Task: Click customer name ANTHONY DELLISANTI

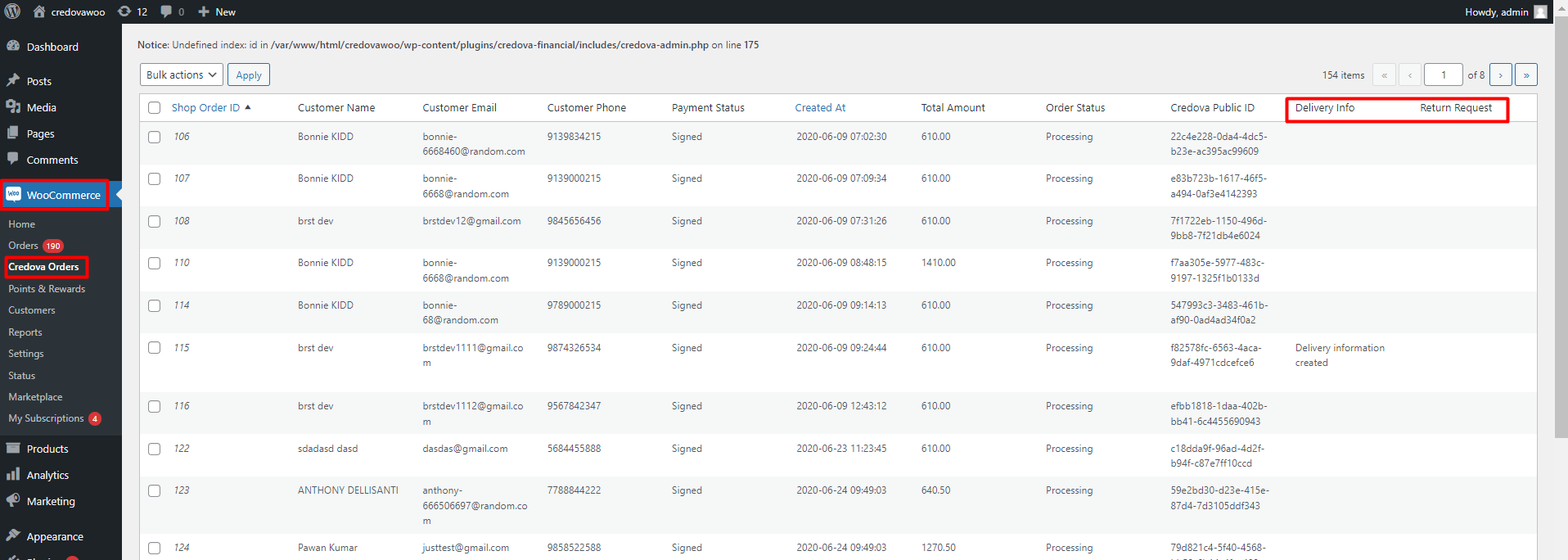Action: click(x=348, y=490)
